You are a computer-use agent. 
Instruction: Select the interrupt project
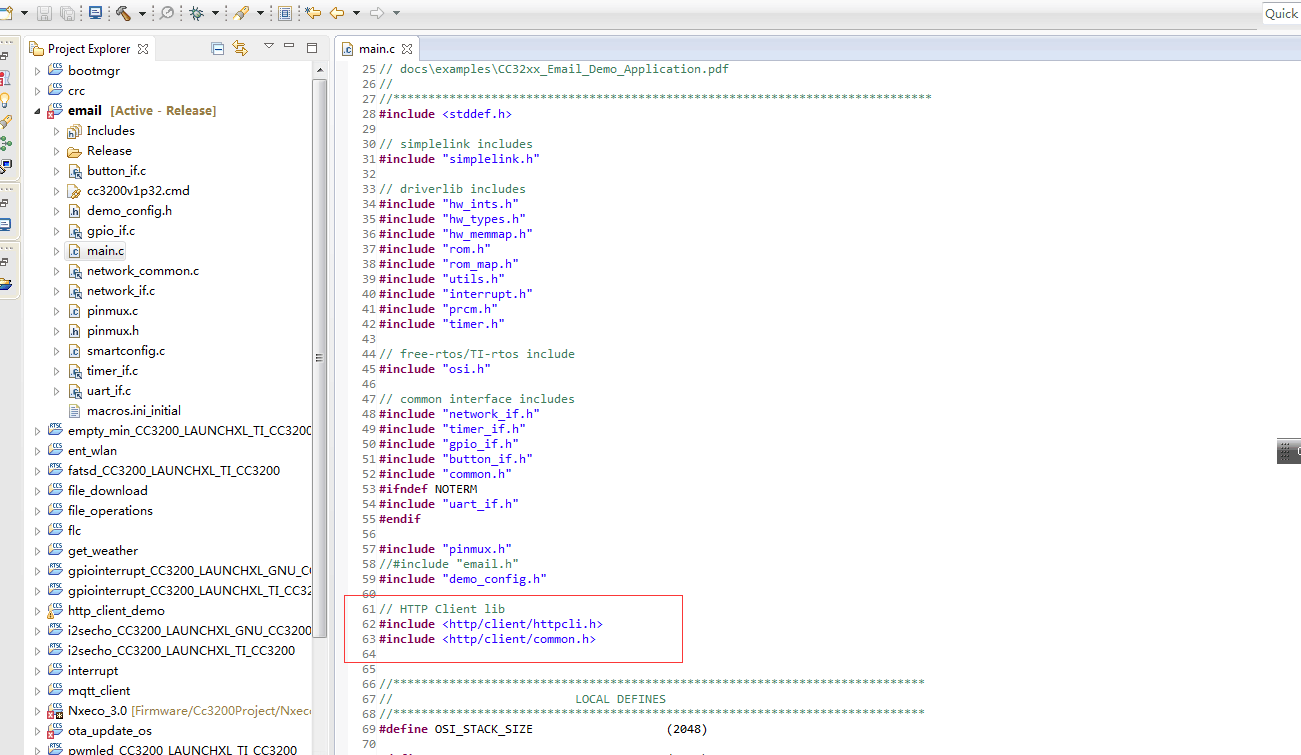tap(93, 671)
